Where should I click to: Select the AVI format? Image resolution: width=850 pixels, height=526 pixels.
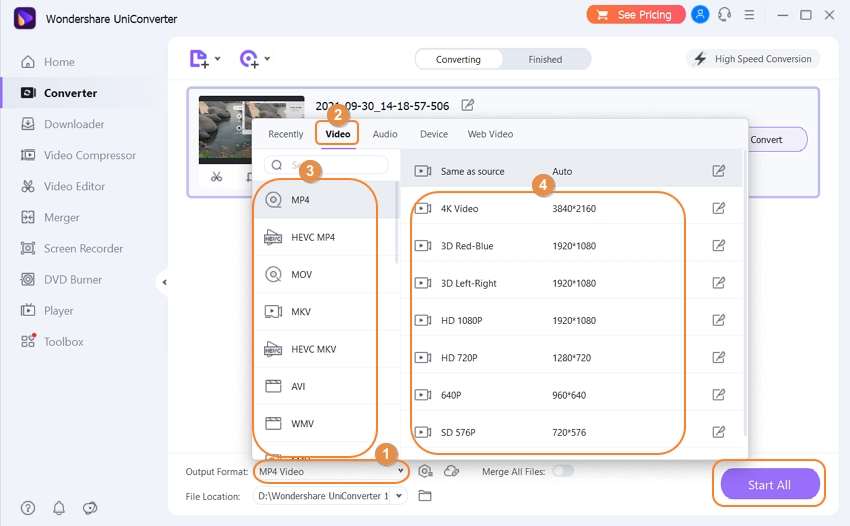point(325,386)
